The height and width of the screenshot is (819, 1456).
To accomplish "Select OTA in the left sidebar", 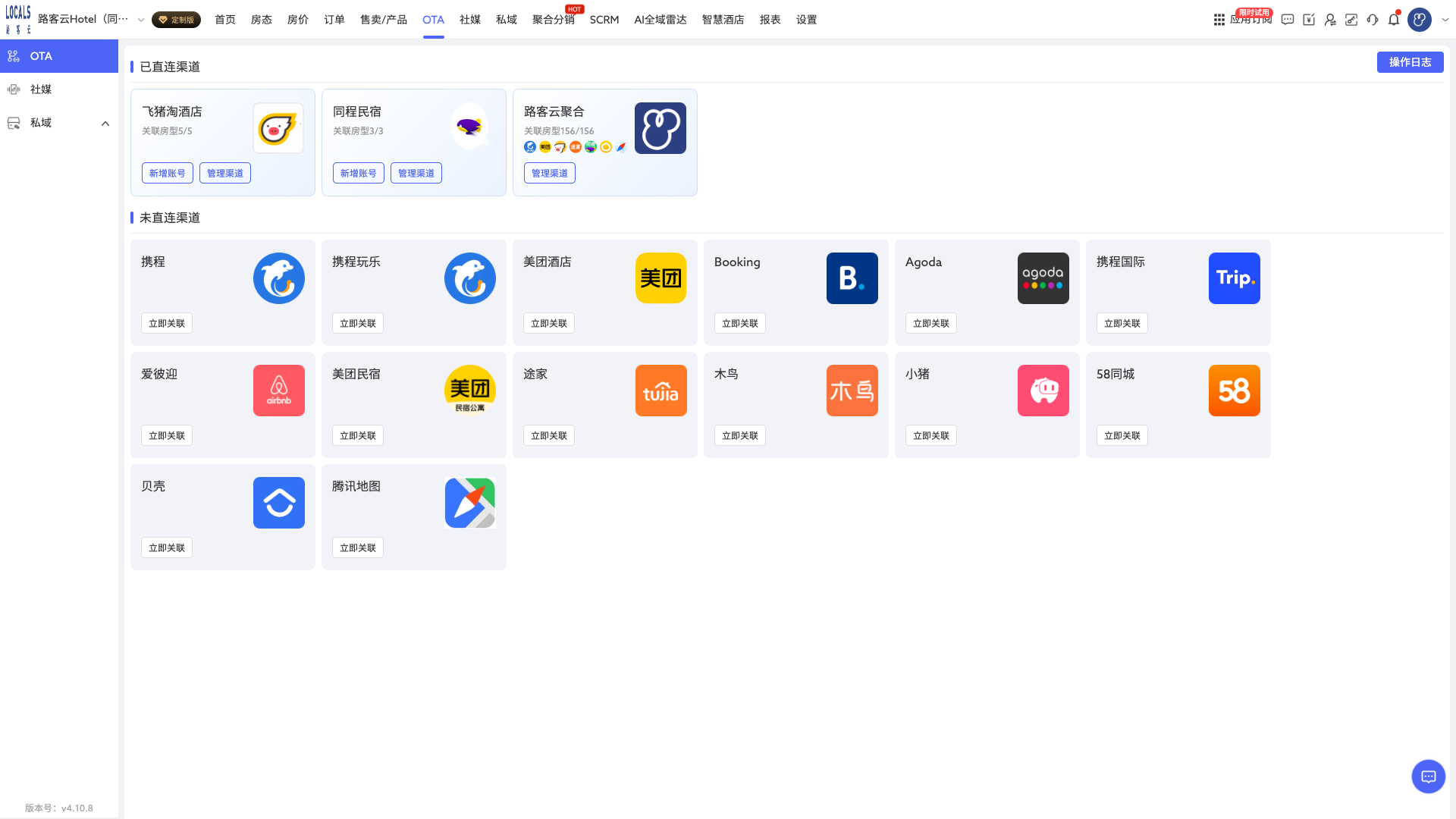I will pos(59,56).
